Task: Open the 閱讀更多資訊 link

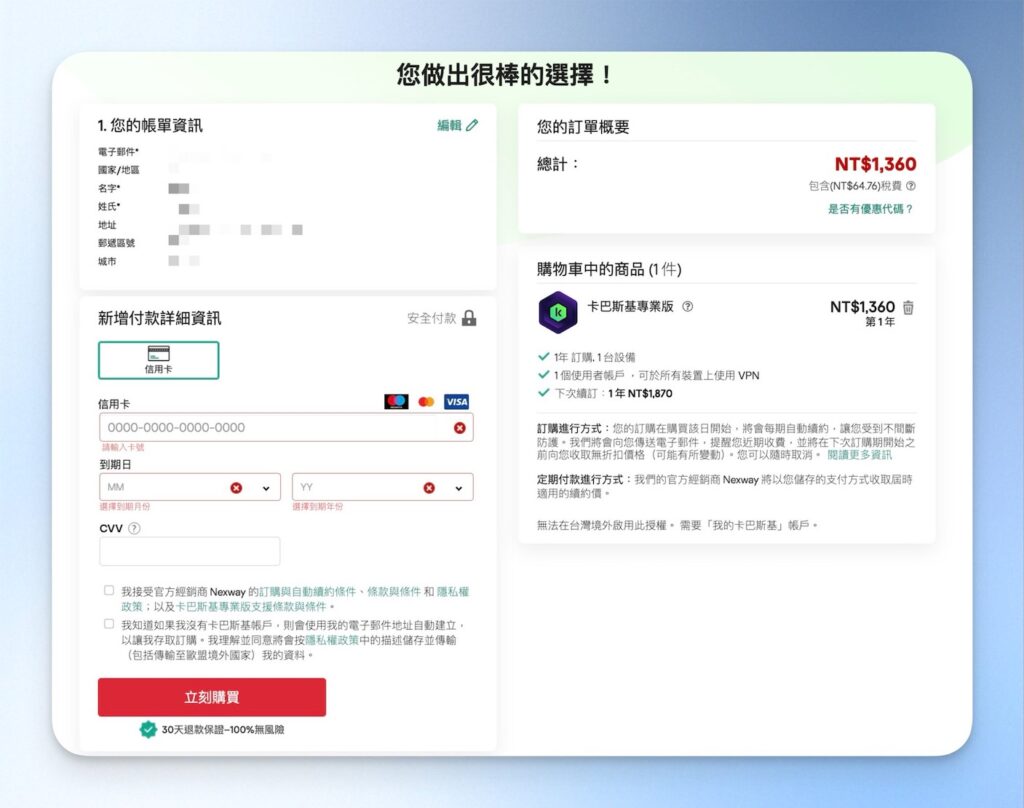Action: (859, 455)
